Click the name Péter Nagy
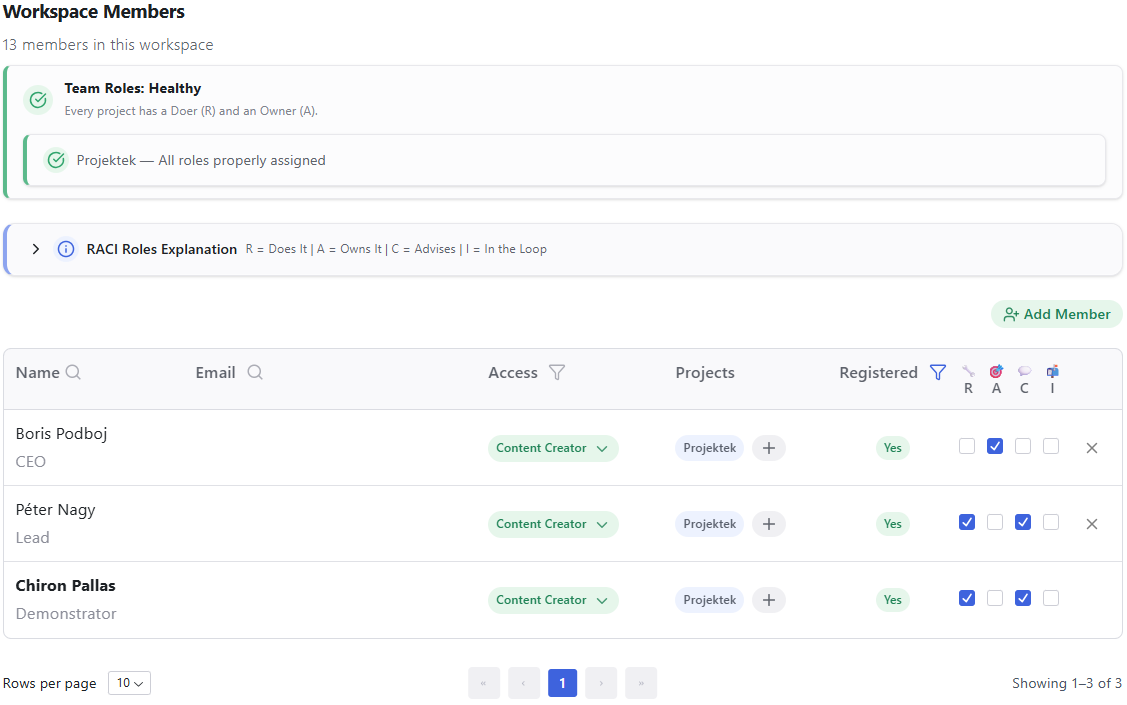The width and height of the screenshot is (1127, 705). tap(55, 510)
